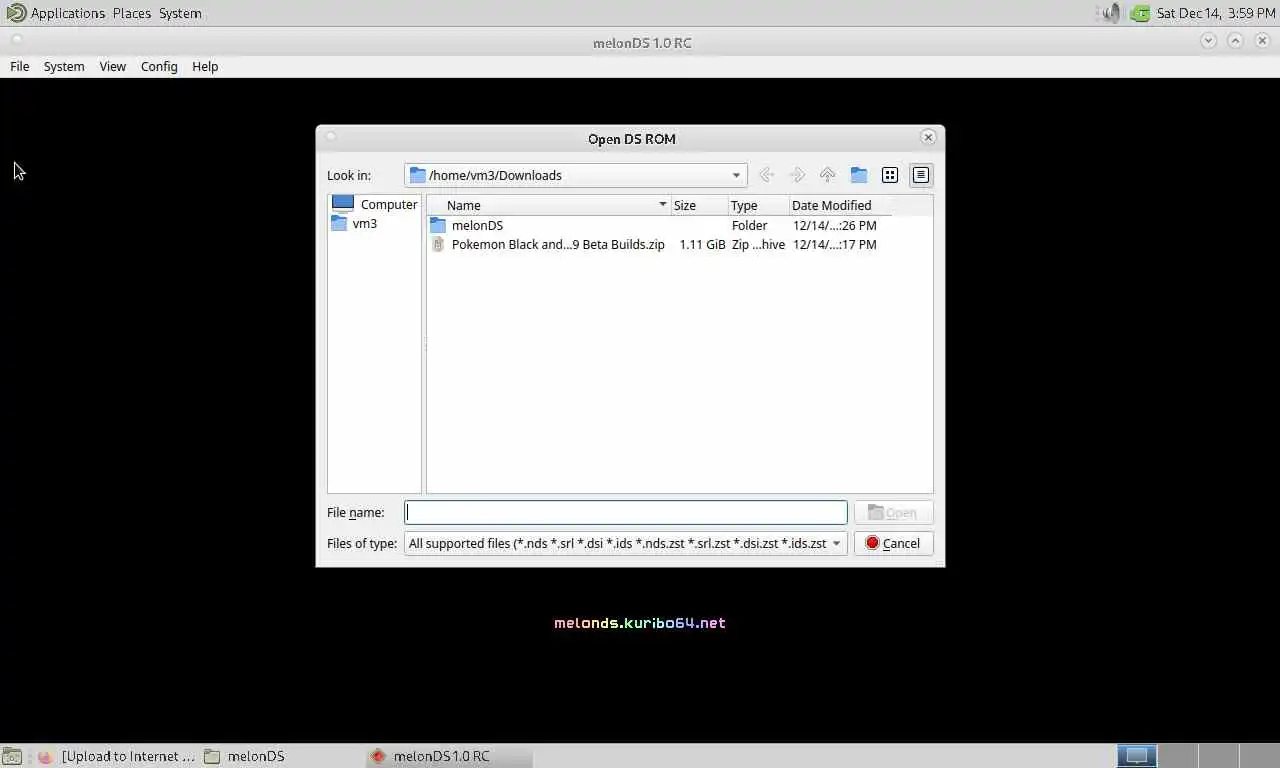Click the Open button in dialog
This screenshot has width=1280, height=768.
coord(893,512)
